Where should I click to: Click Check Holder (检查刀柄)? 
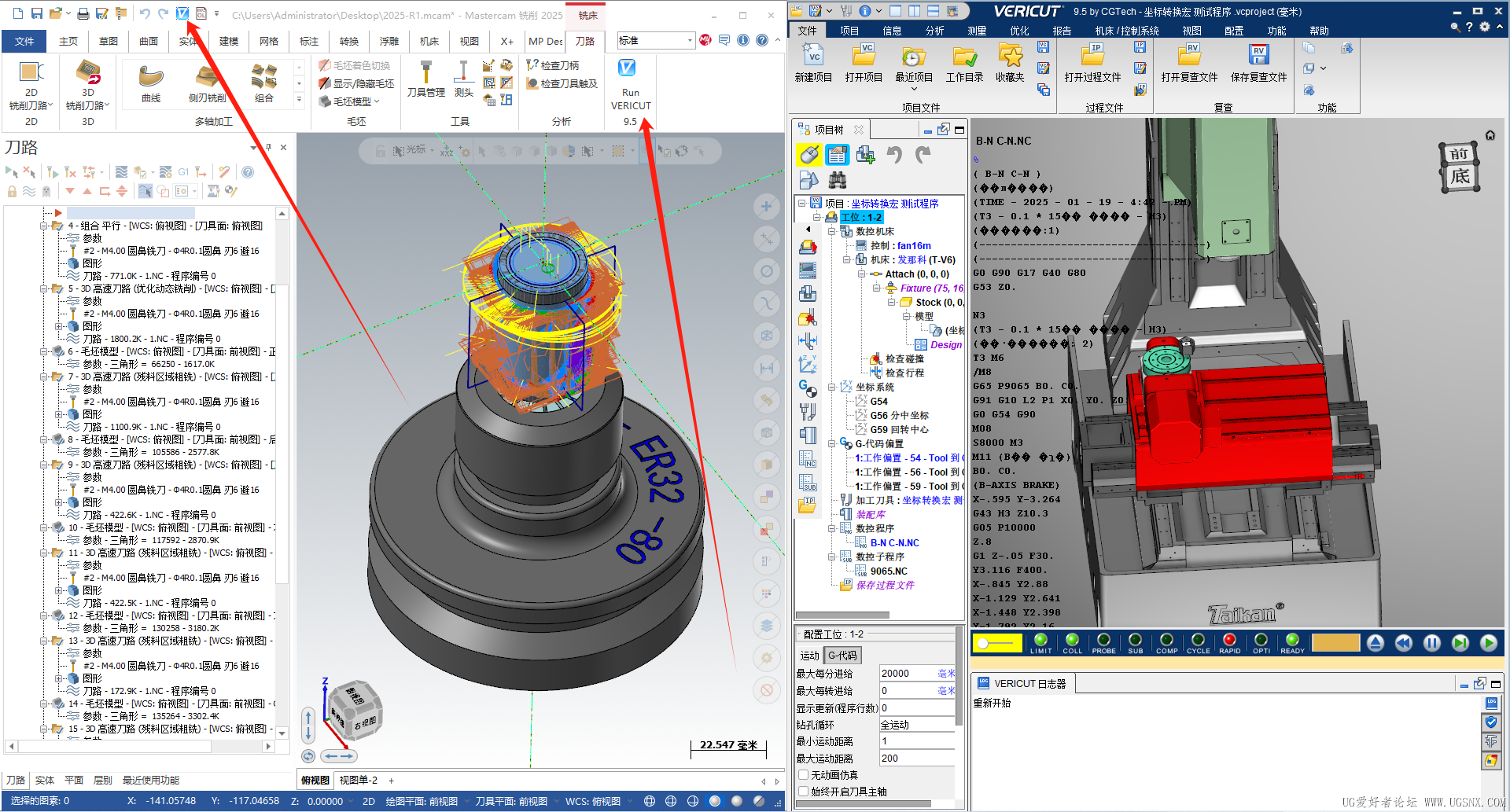(x=553, y=65)
